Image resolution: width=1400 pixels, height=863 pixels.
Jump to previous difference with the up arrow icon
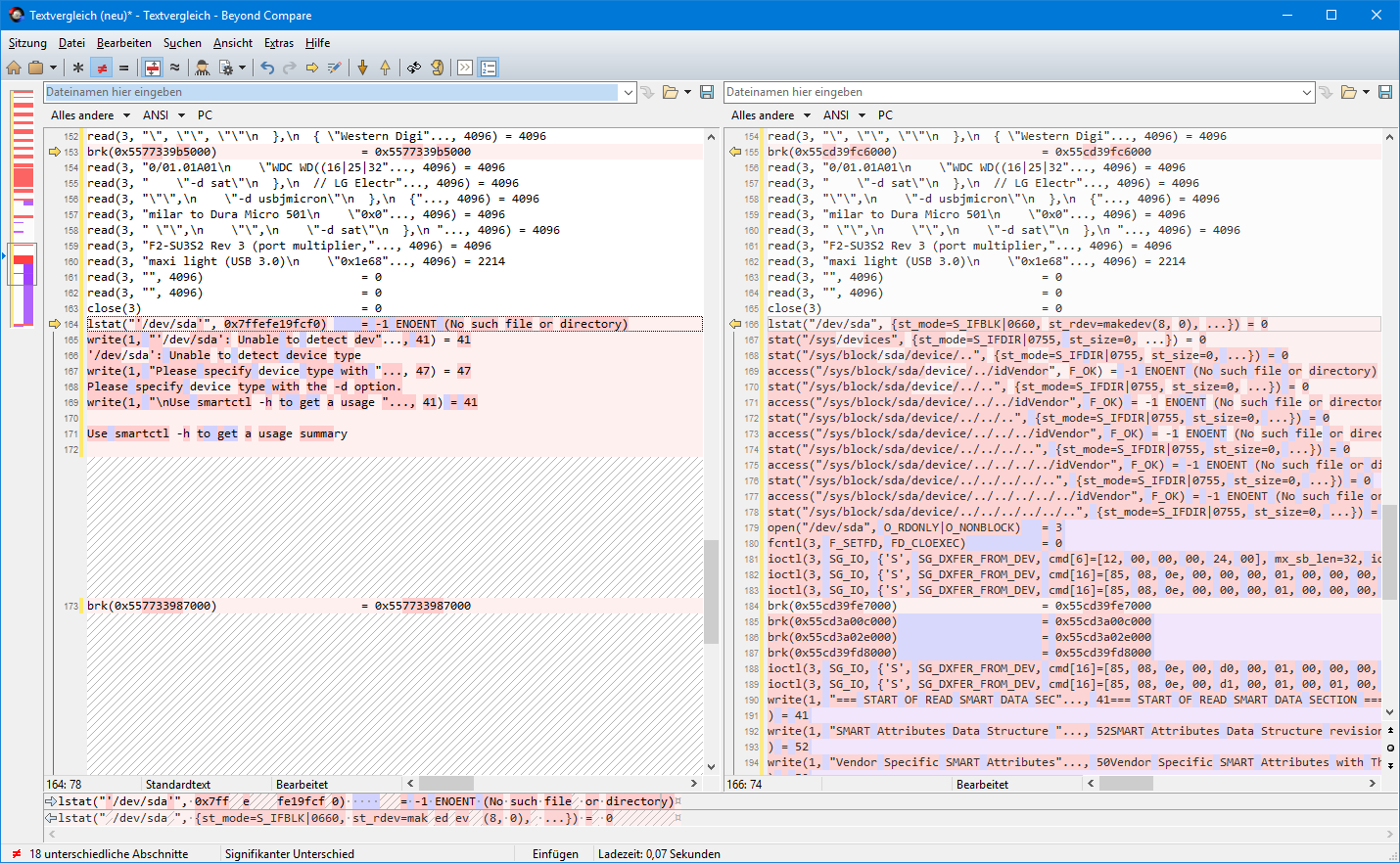point(387,68)
